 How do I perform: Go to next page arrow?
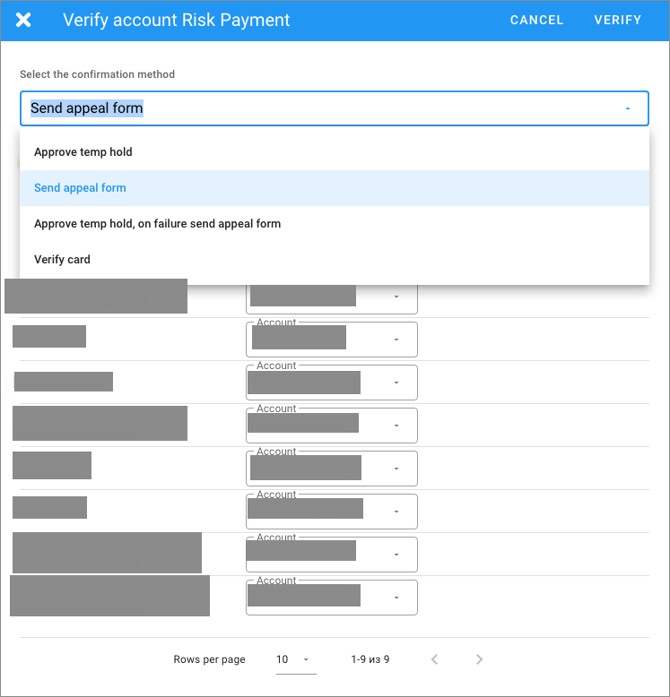(x=479, y=660)
